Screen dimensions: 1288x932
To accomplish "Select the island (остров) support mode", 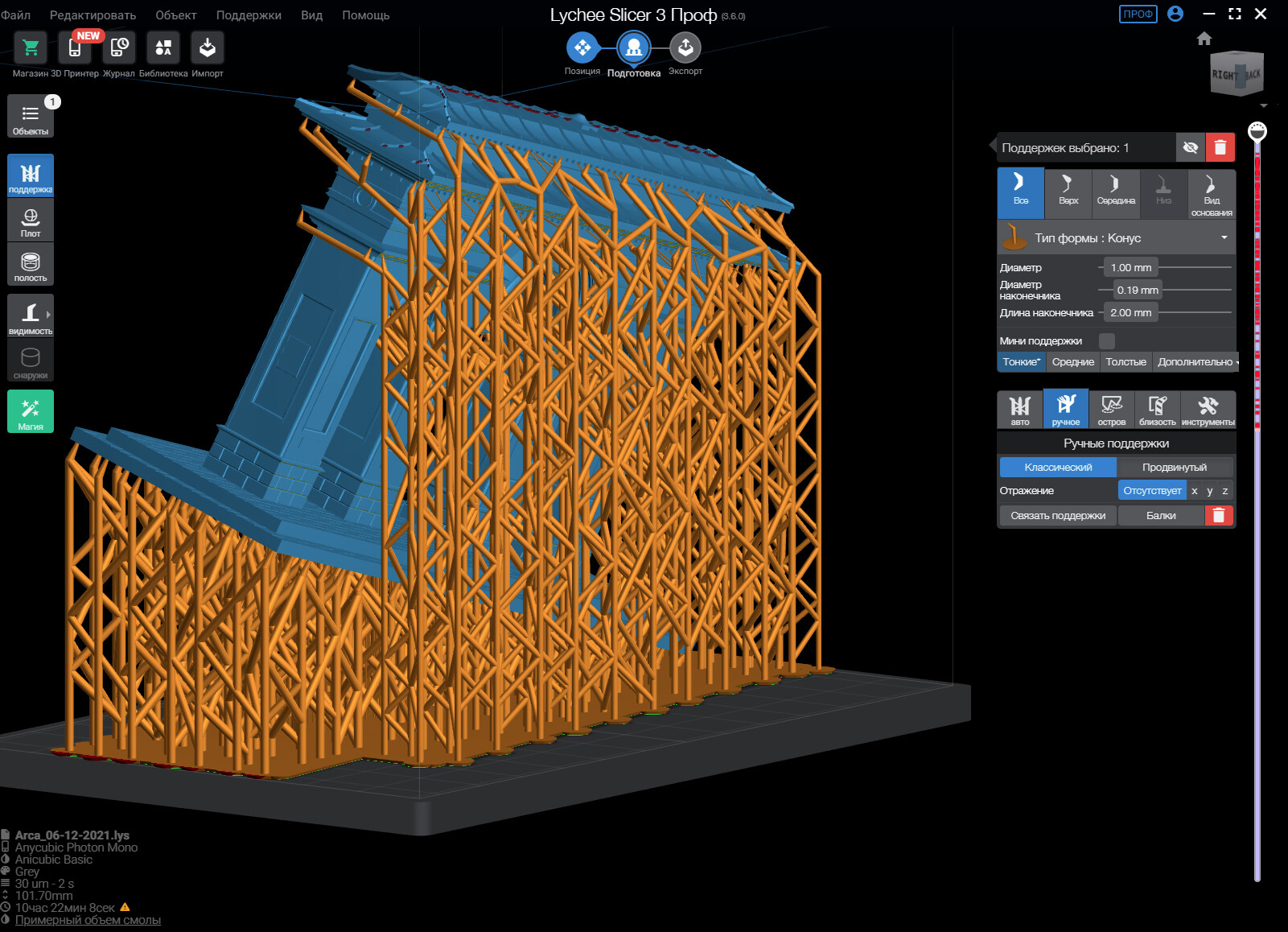I will tap(1112, 410).
